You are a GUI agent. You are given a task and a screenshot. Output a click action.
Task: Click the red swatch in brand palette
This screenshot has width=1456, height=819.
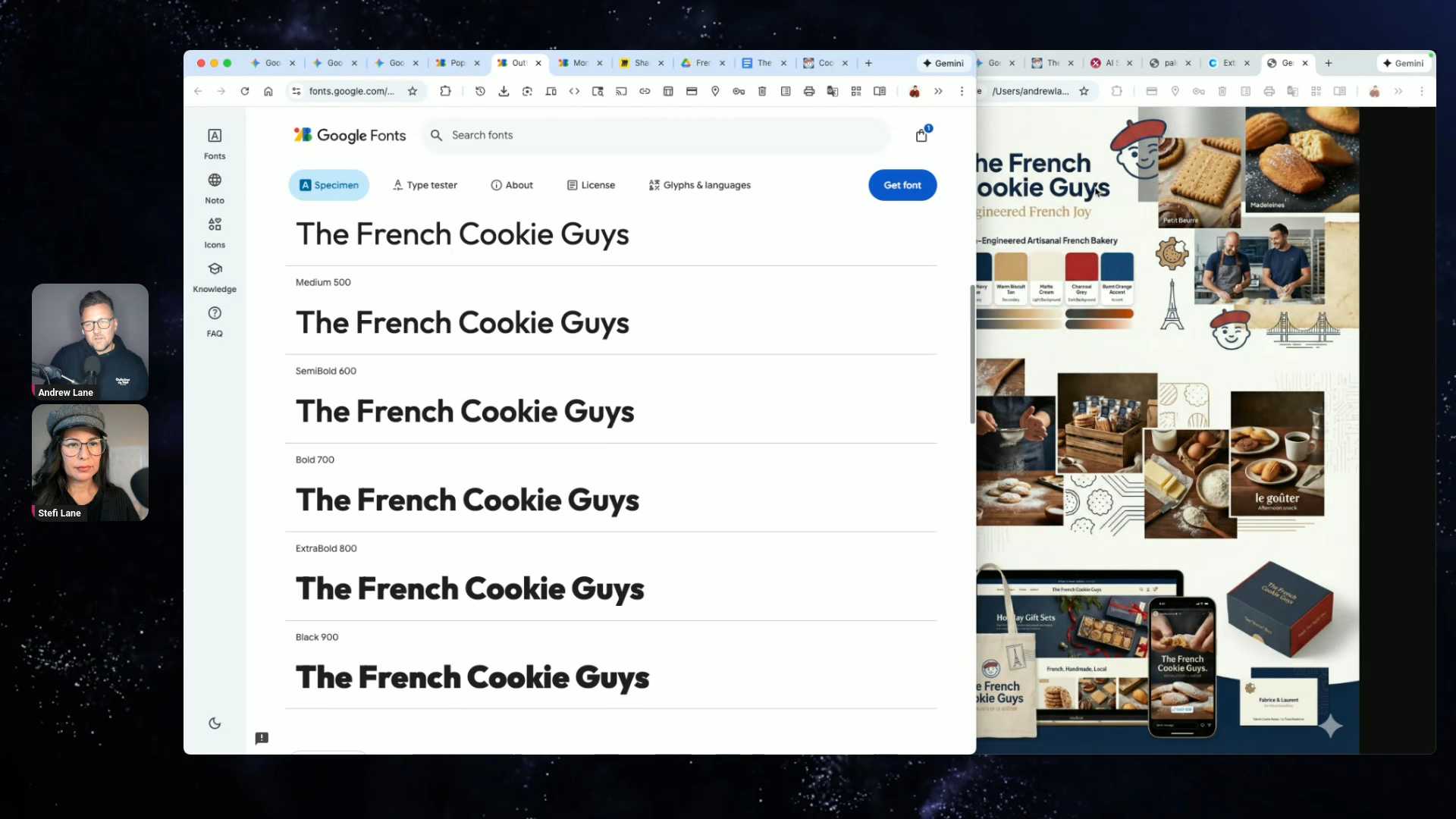point(1081,267)
